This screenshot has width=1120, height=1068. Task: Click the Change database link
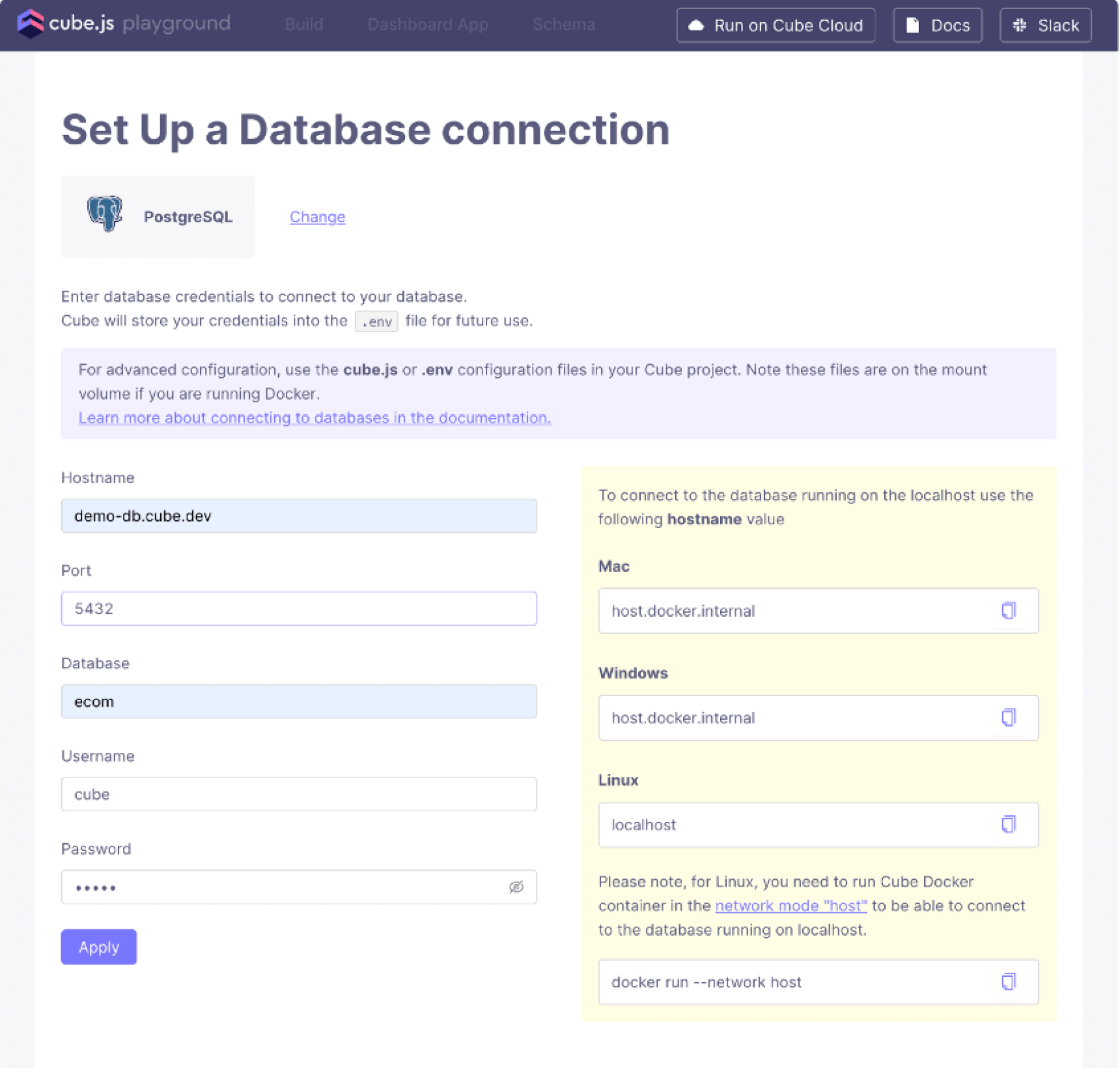coord(318,217)
